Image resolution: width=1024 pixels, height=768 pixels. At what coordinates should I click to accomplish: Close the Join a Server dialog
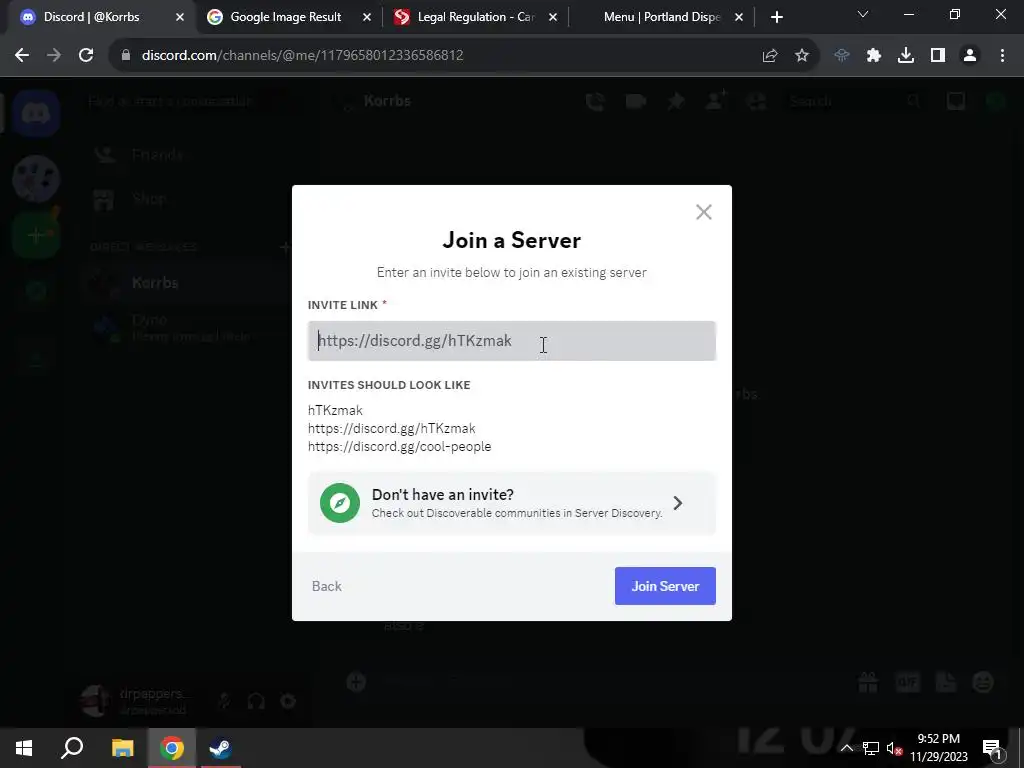coord(703,212)
